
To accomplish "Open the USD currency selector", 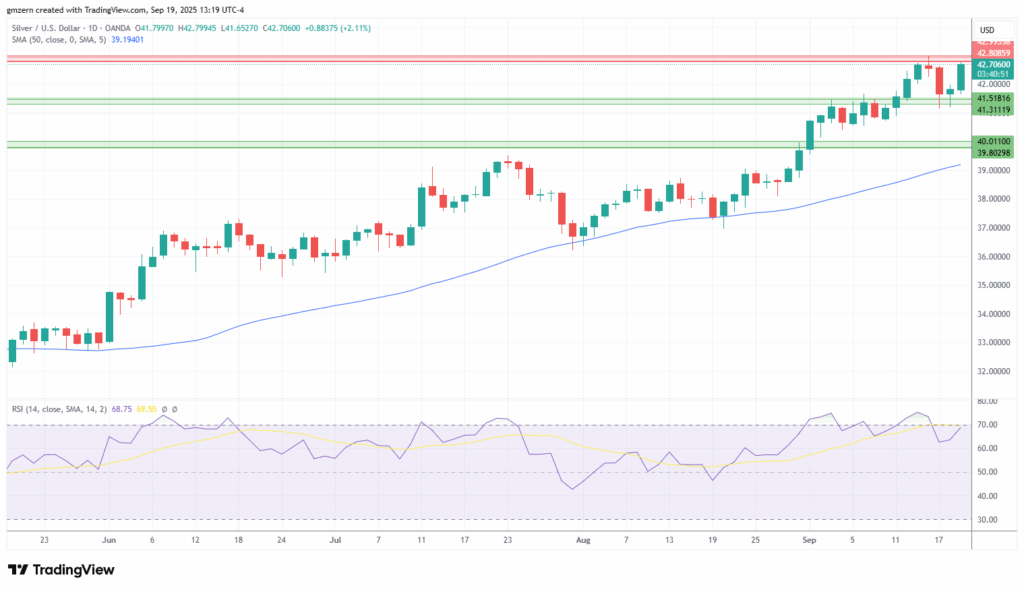I will pos(986,29).
